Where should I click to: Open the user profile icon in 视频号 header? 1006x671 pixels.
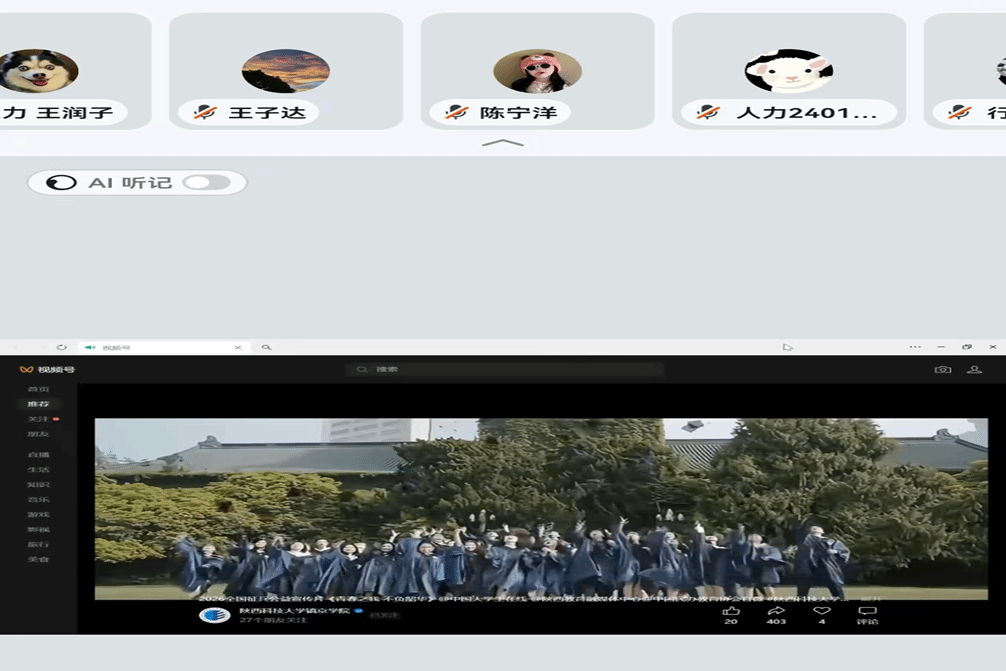(974, 369)
